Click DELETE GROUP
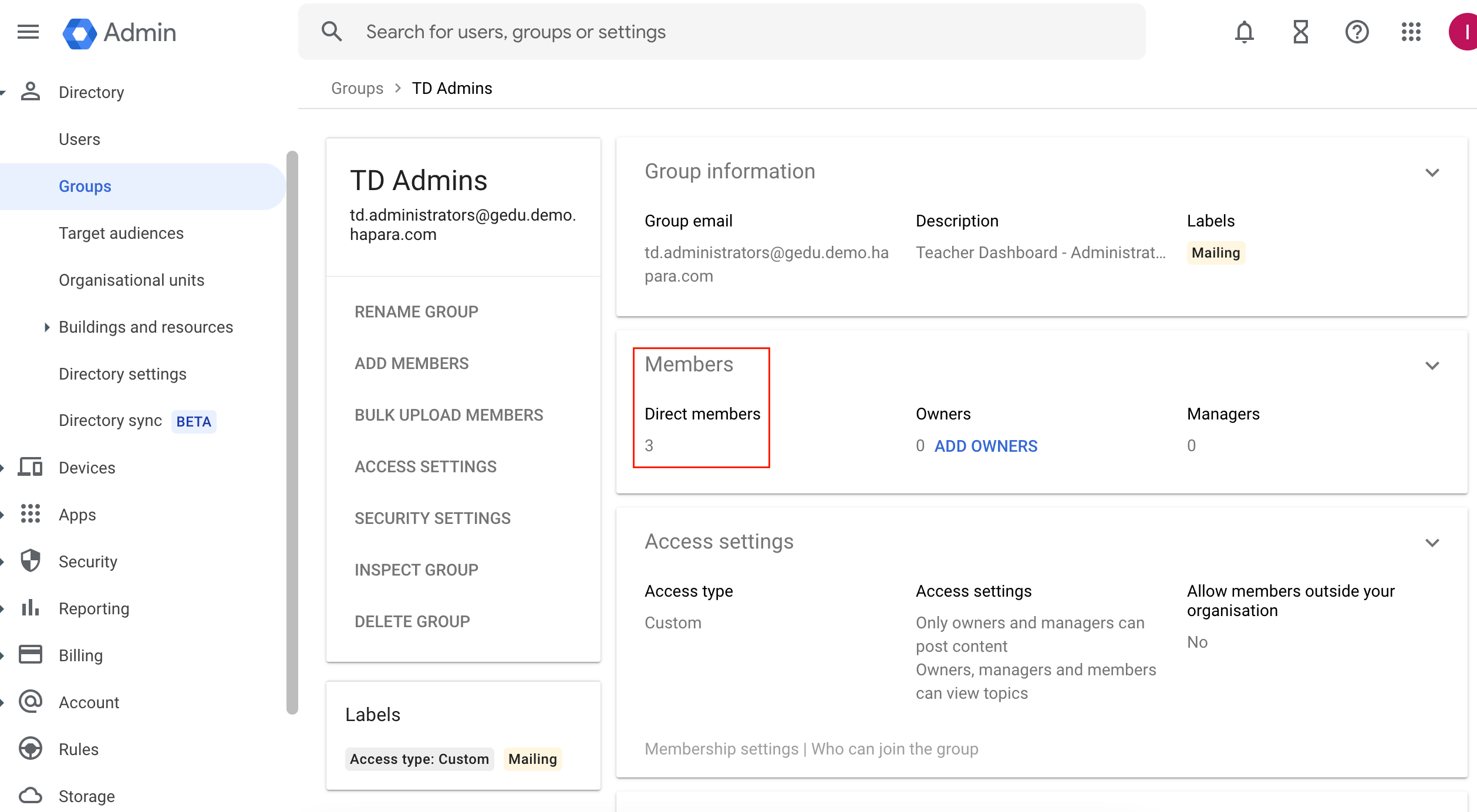The width and height of the screenshot is (1477, 812). pos(412,621)
